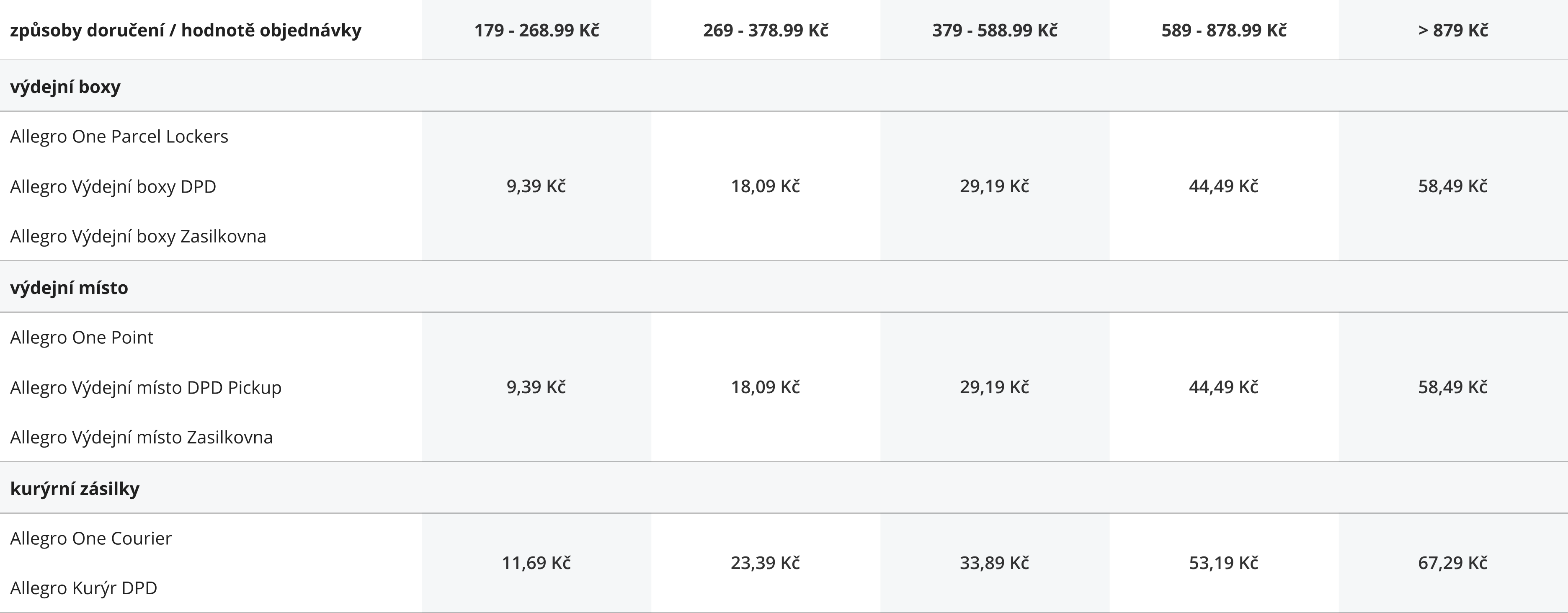Screen dimensions: 1568x613
Task: Select the 269 - 378.99 Kč column header
Action: point(765,30)
